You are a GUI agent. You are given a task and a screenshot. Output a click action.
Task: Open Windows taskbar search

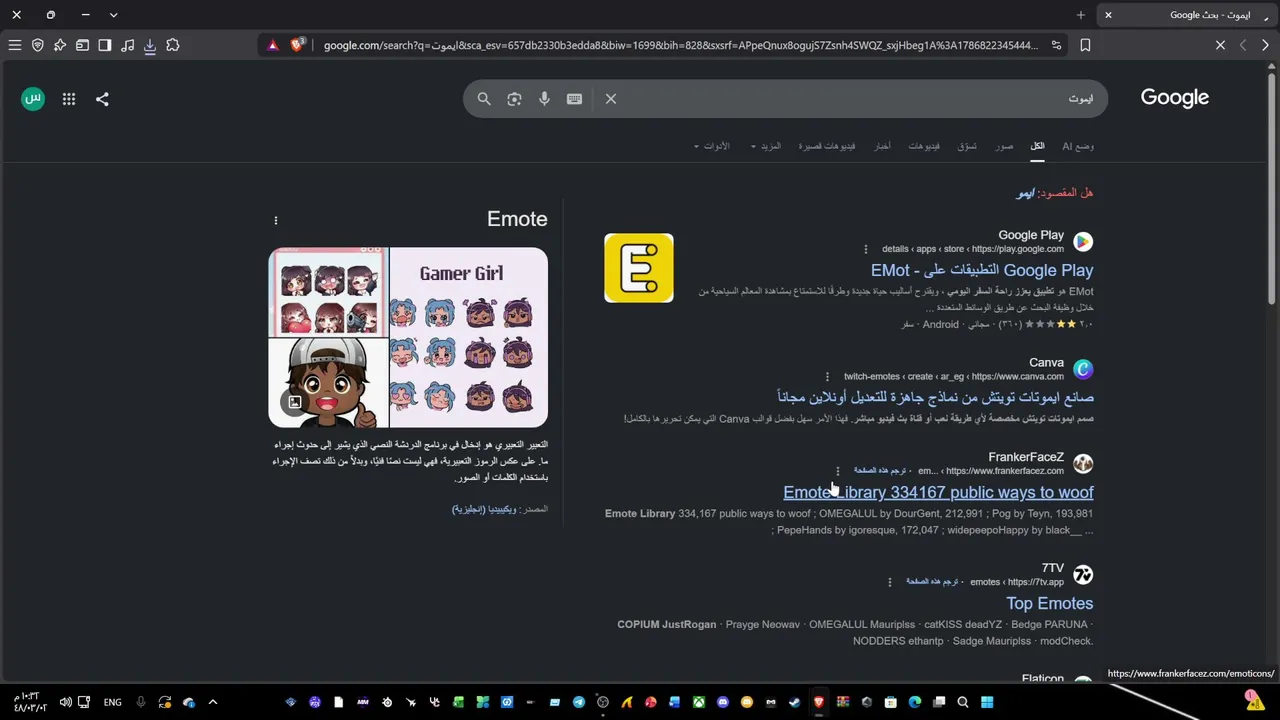963,702
